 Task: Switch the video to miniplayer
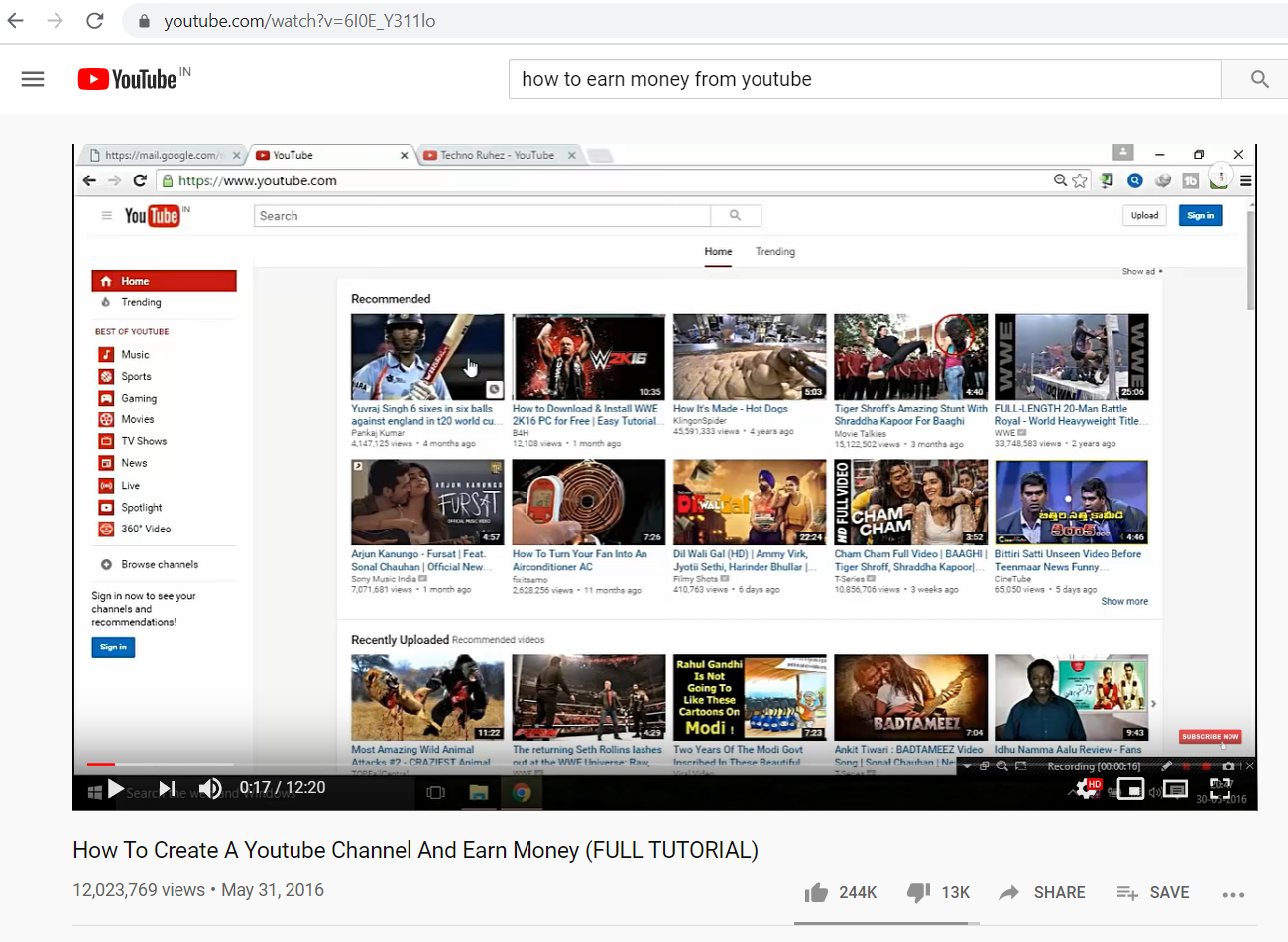pos(1130,789)
